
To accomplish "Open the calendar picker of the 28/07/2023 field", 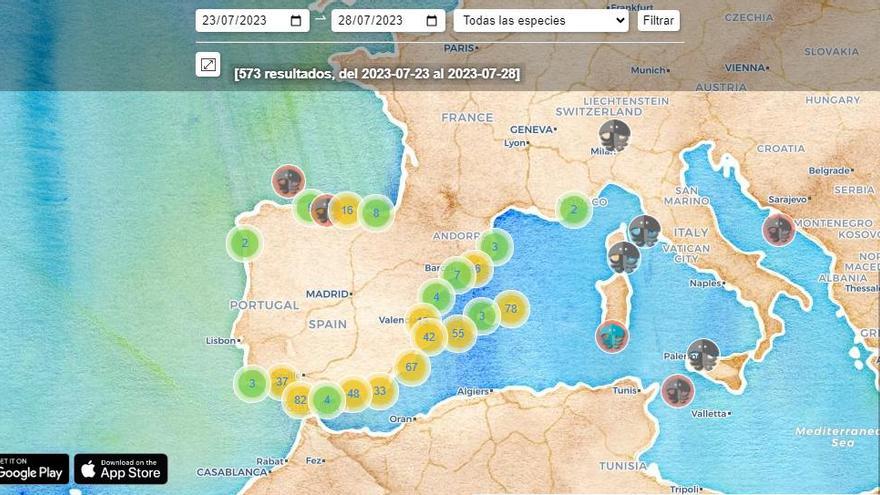I will pos(432,21).
